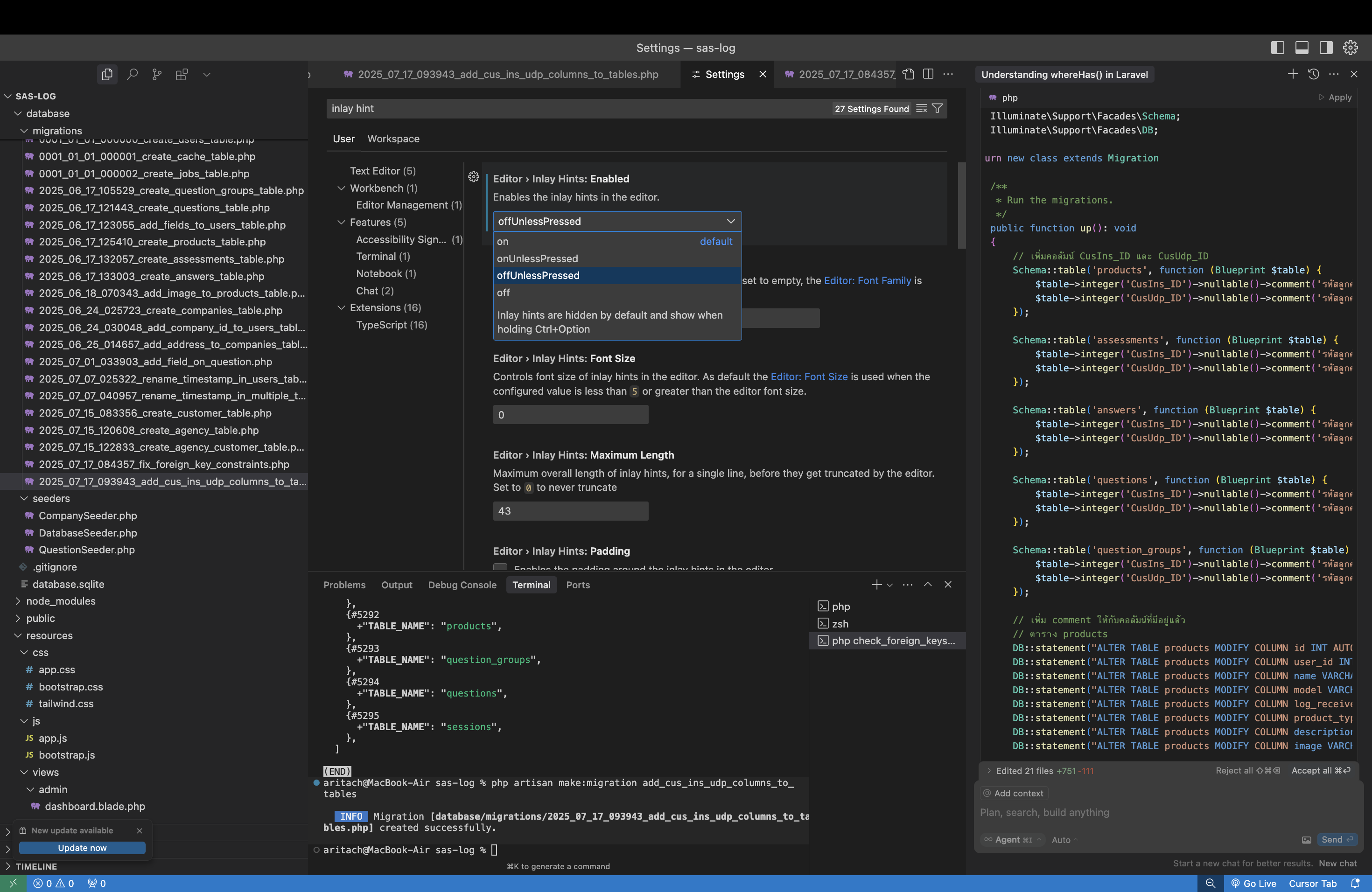Viewport: 1372px width, 892px height.
Task: Switch to the Workspace settings tab
Action: (393, 139)
